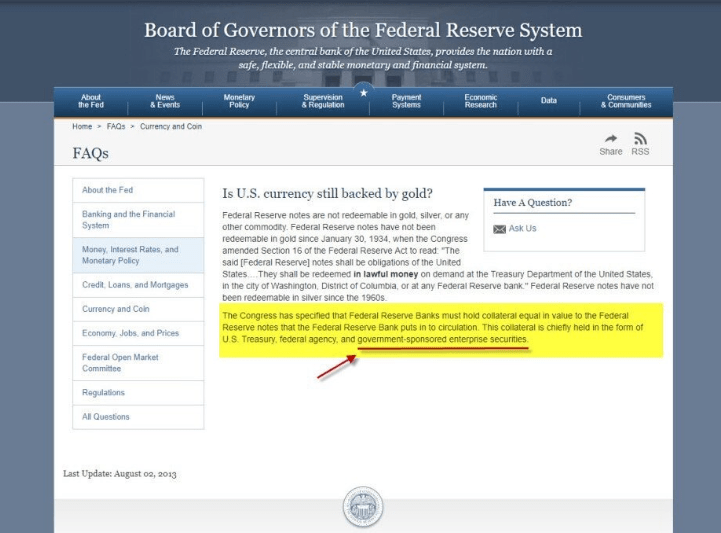Open the About the Fed menu

tap(90, 101)
